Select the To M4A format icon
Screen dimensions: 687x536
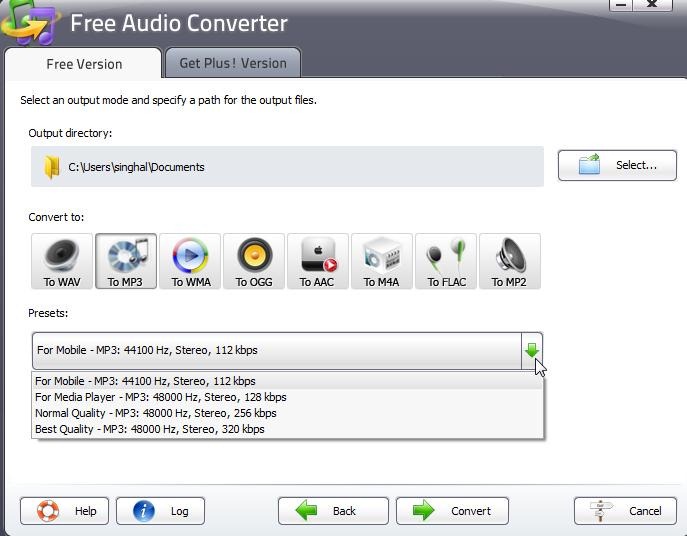[x=382, y=262]
